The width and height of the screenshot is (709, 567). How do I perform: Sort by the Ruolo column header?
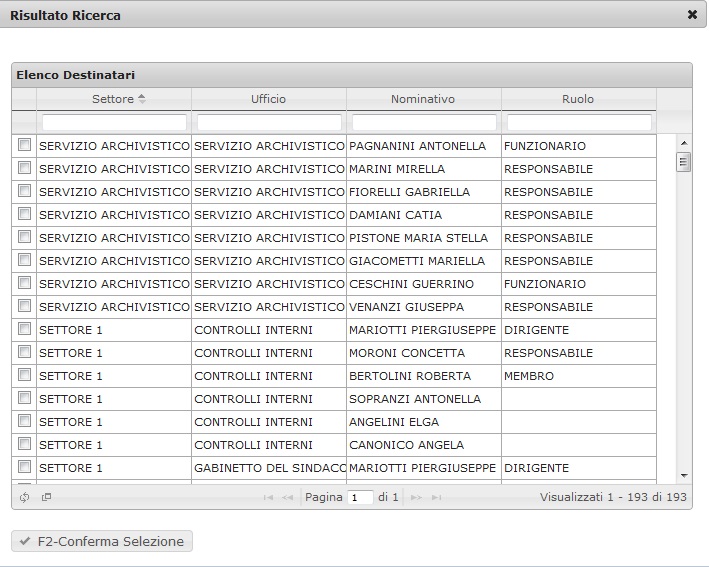578,99
